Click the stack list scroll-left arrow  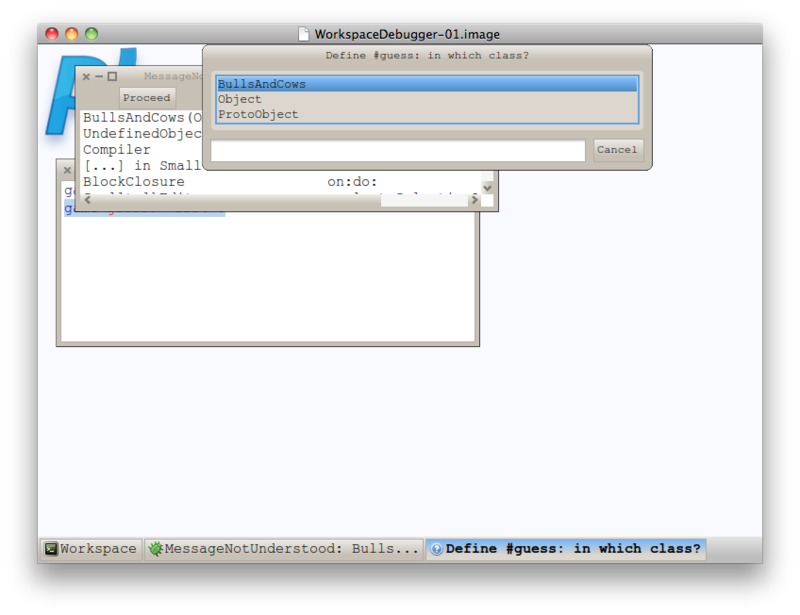pyautogui.click(x=88, y=200)
